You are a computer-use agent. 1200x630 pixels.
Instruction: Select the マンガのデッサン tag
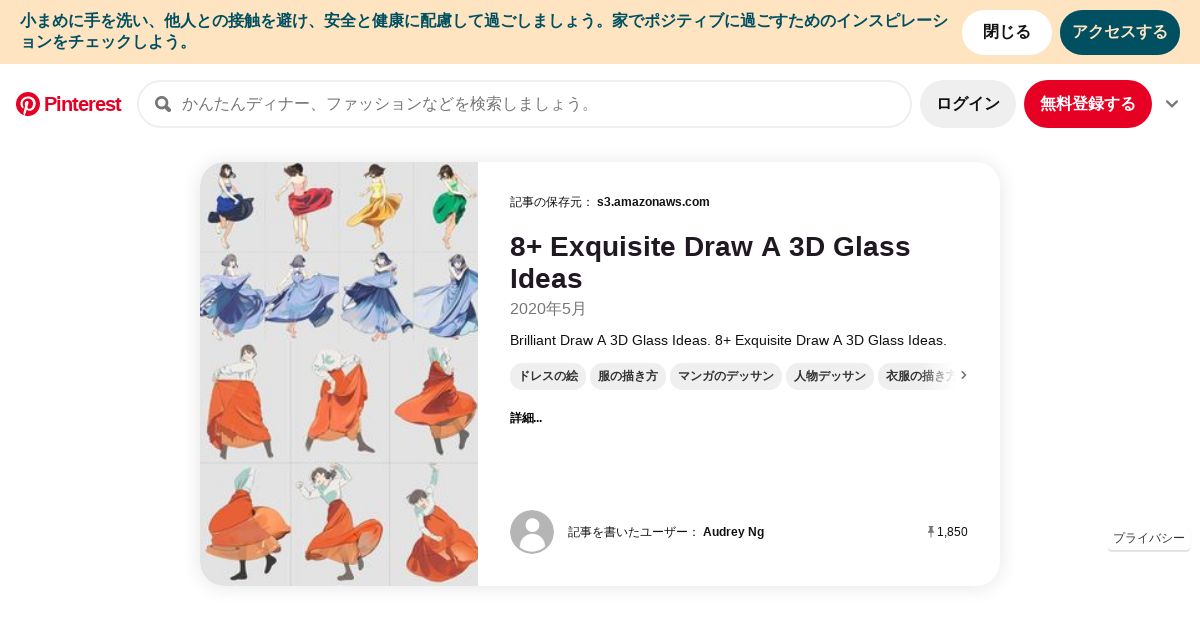coord(726,376)
